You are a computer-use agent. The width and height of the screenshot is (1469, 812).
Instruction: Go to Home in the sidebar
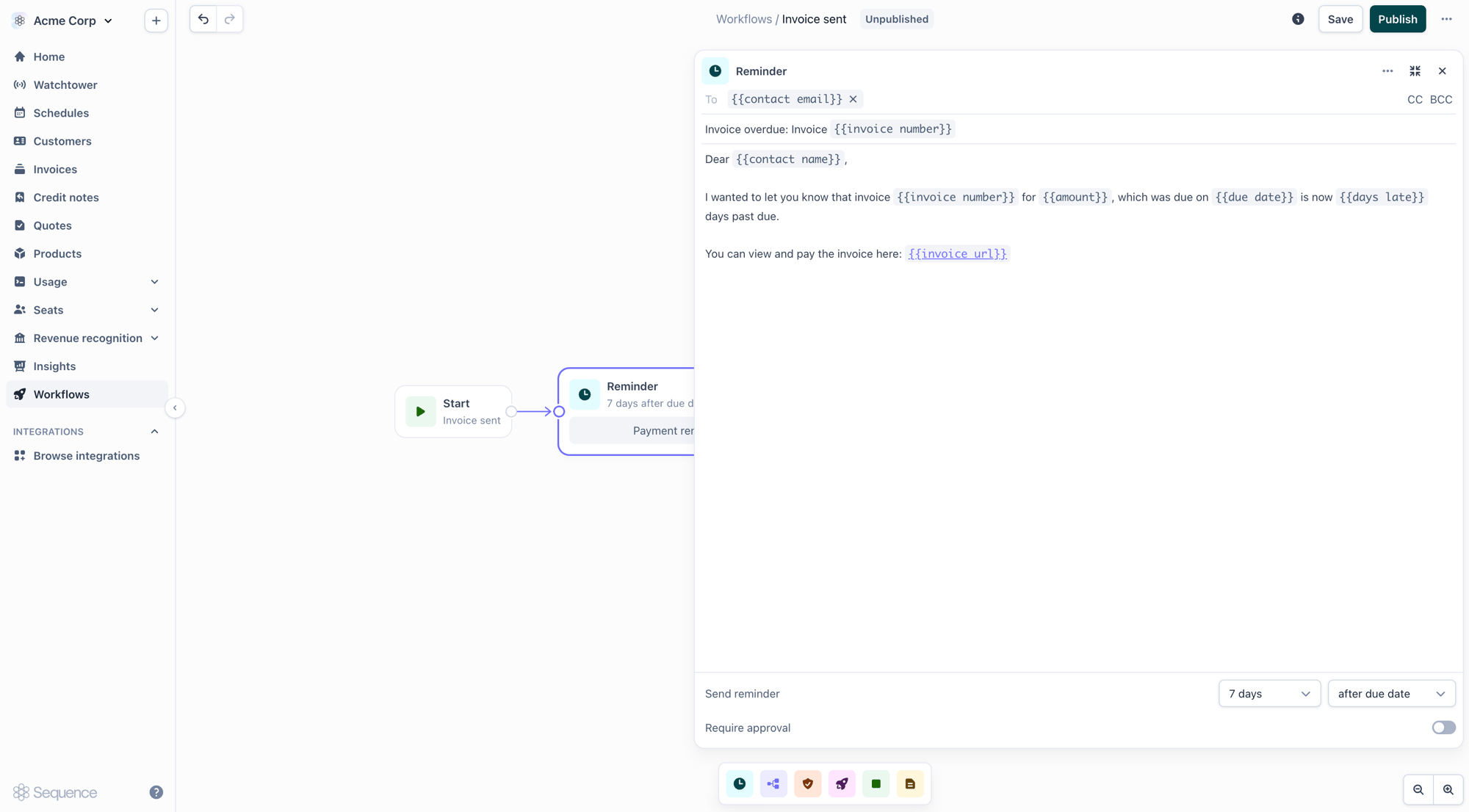(87, 57)
